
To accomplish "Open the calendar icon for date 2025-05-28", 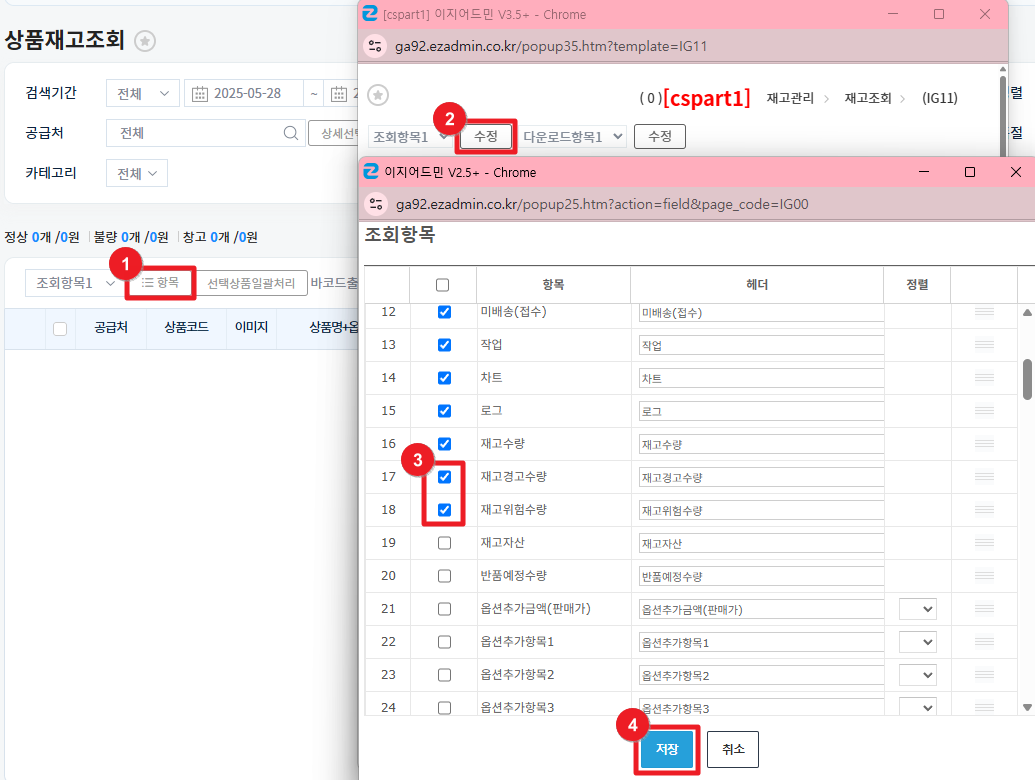I will 200,94.
